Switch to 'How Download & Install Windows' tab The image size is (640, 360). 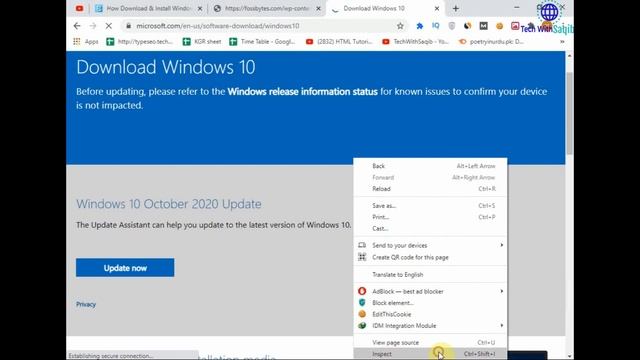click(148, 8)
